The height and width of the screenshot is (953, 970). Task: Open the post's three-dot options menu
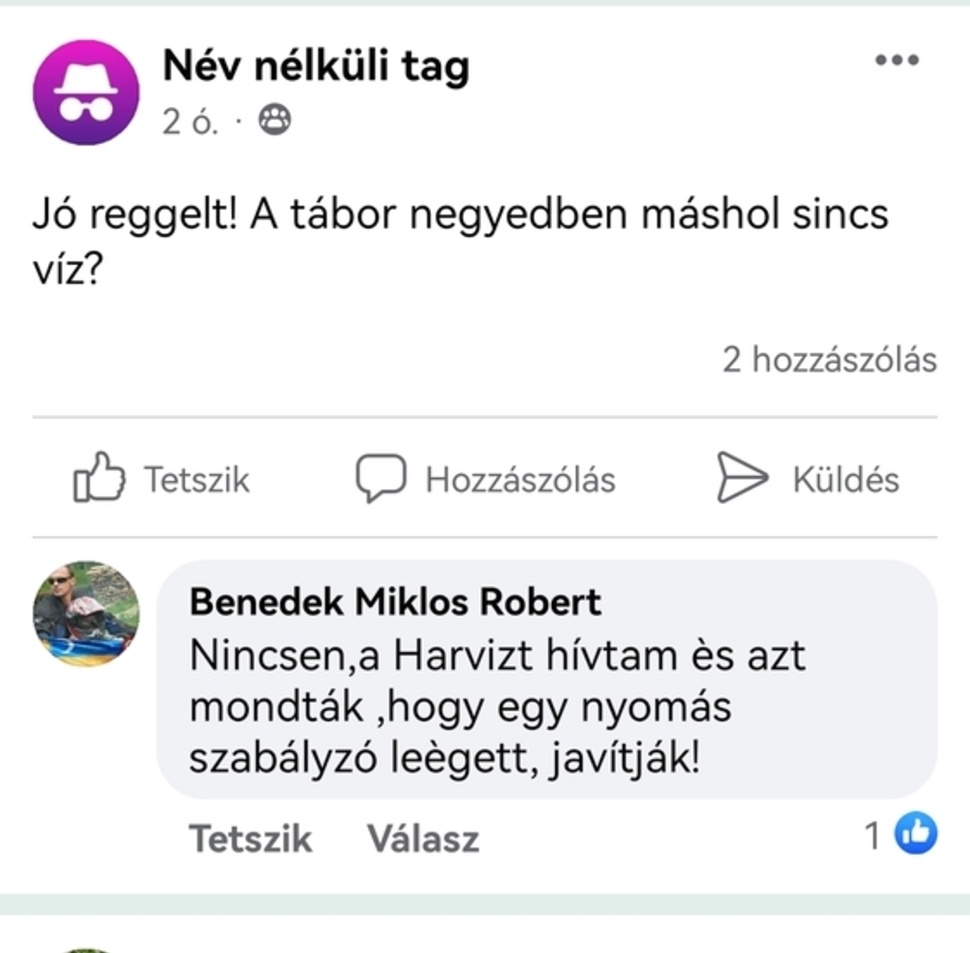[896, 61]
